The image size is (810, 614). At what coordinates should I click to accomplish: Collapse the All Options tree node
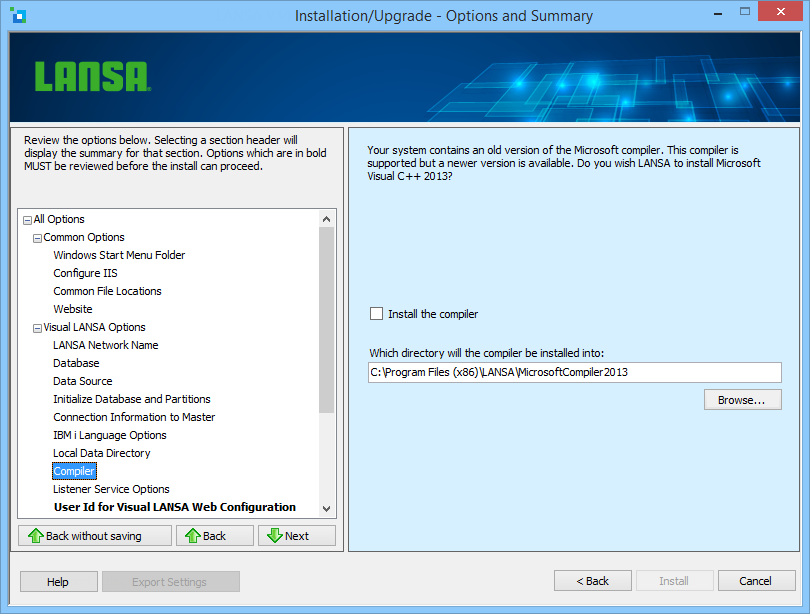27,221
